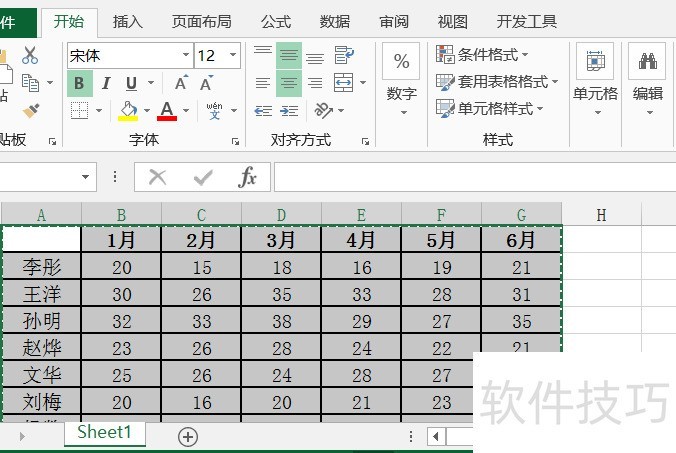This screenshot has width=676, height=453.
Task: Open font color dropdown arrow
Action: pos(186,111)
